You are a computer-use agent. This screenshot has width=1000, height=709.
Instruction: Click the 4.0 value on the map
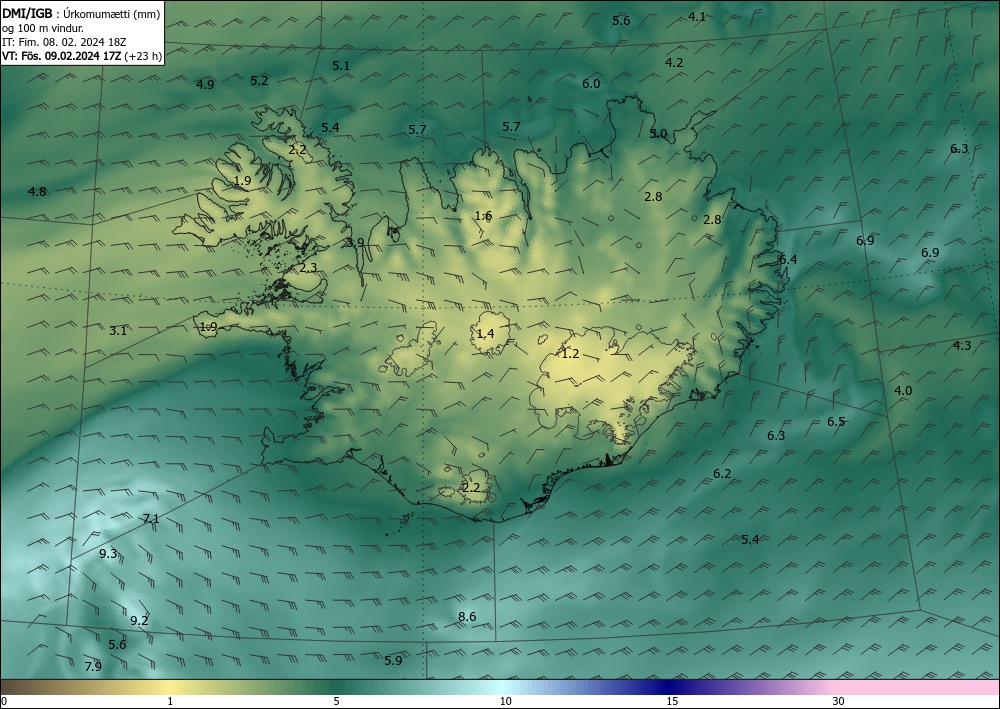[903, 391]
